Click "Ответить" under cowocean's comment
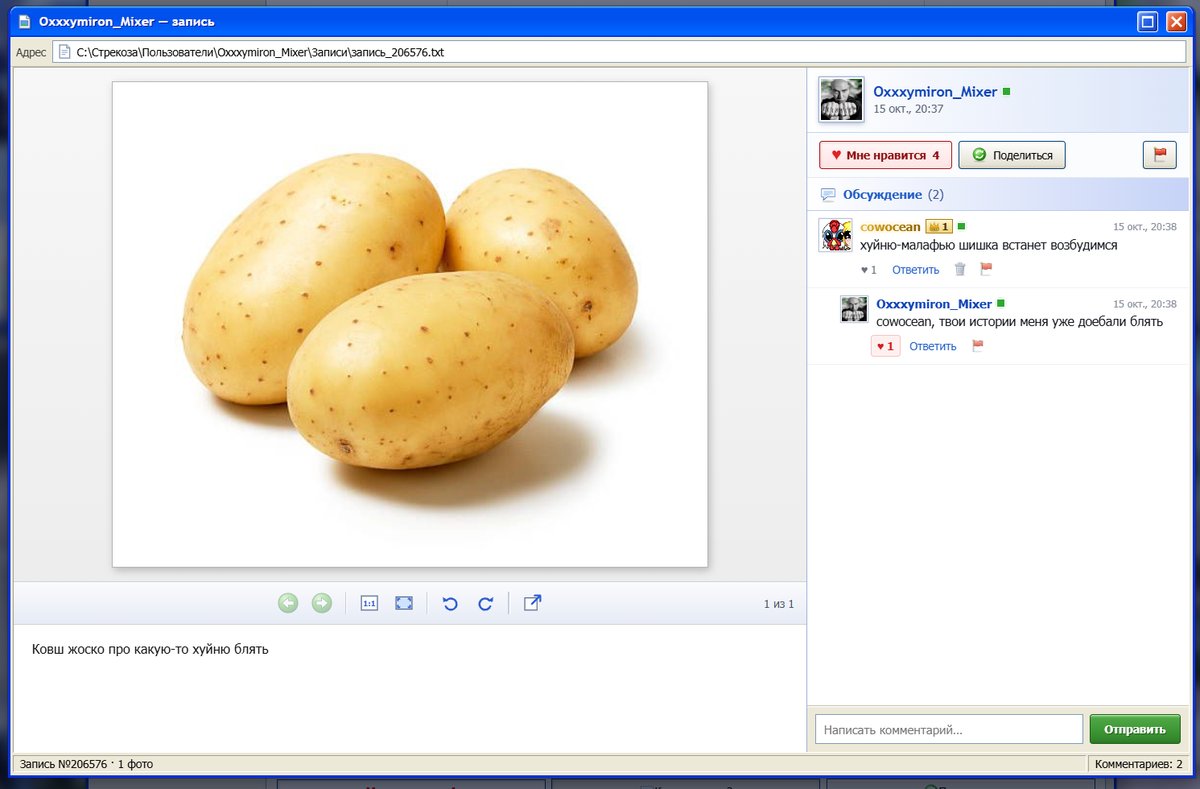Screen dimensions: 1200x789 (916, 270)
